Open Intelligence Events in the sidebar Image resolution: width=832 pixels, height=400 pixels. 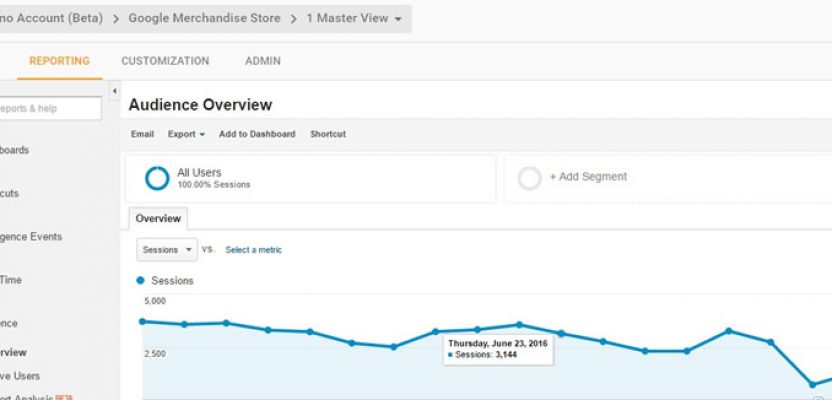31,237
